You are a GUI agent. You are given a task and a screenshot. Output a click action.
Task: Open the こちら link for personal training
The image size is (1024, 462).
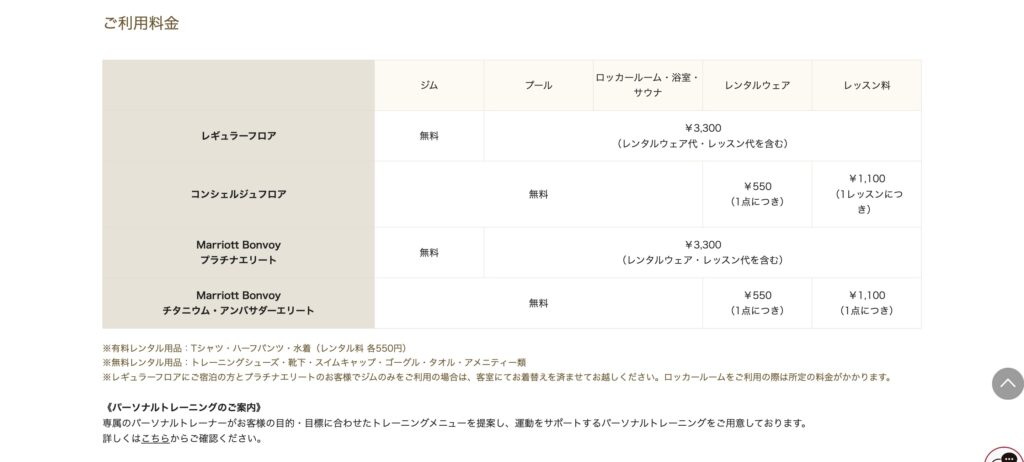coord(155,438)
